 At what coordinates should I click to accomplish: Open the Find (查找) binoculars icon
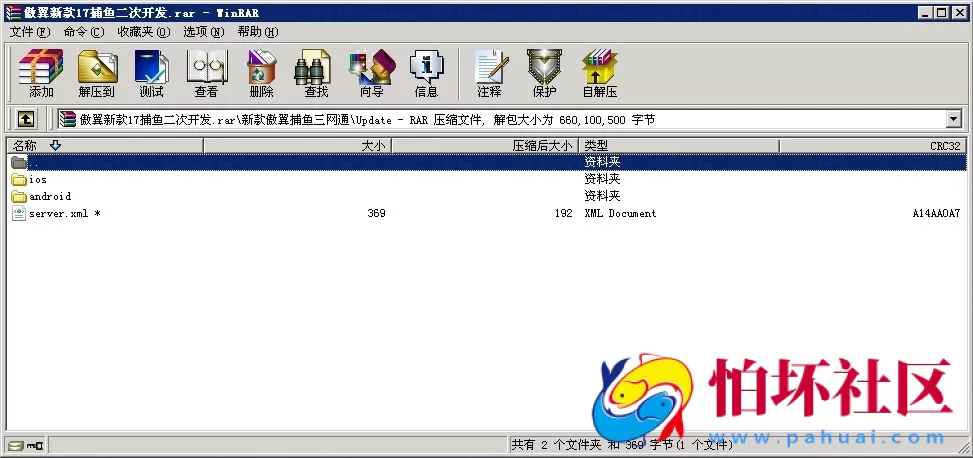pyautogui.click(x=316, y=73)
